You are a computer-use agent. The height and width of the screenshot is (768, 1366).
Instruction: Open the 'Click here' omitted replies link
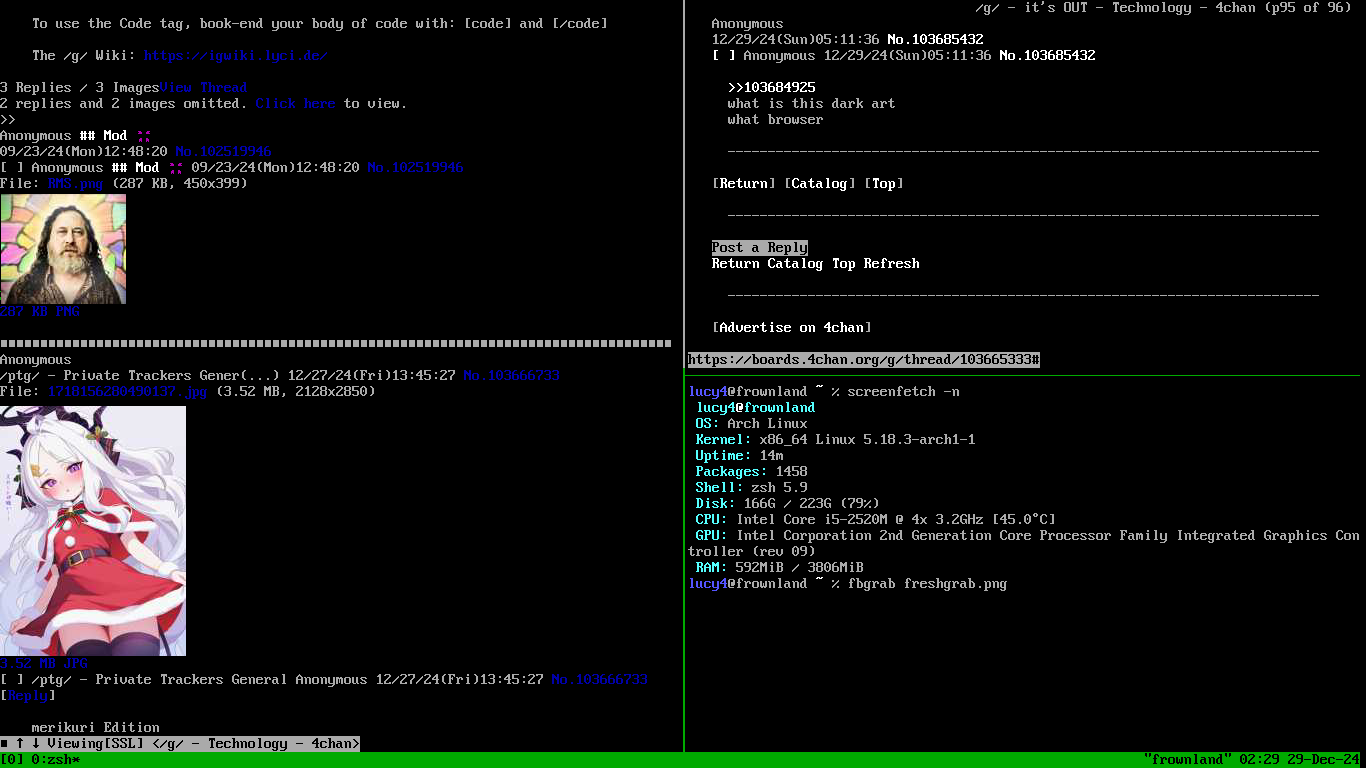click(x=295, y=103)
